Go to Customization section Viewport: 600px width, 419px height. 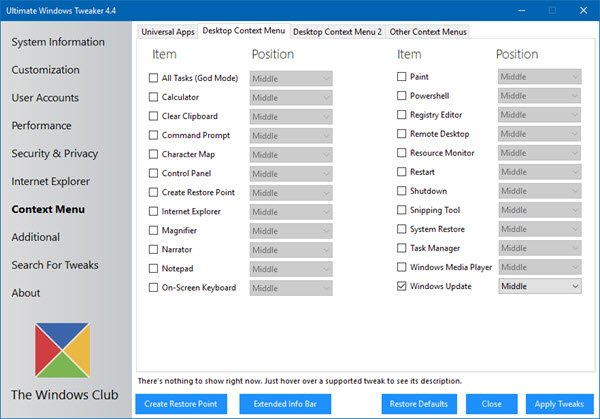(46, 70)
